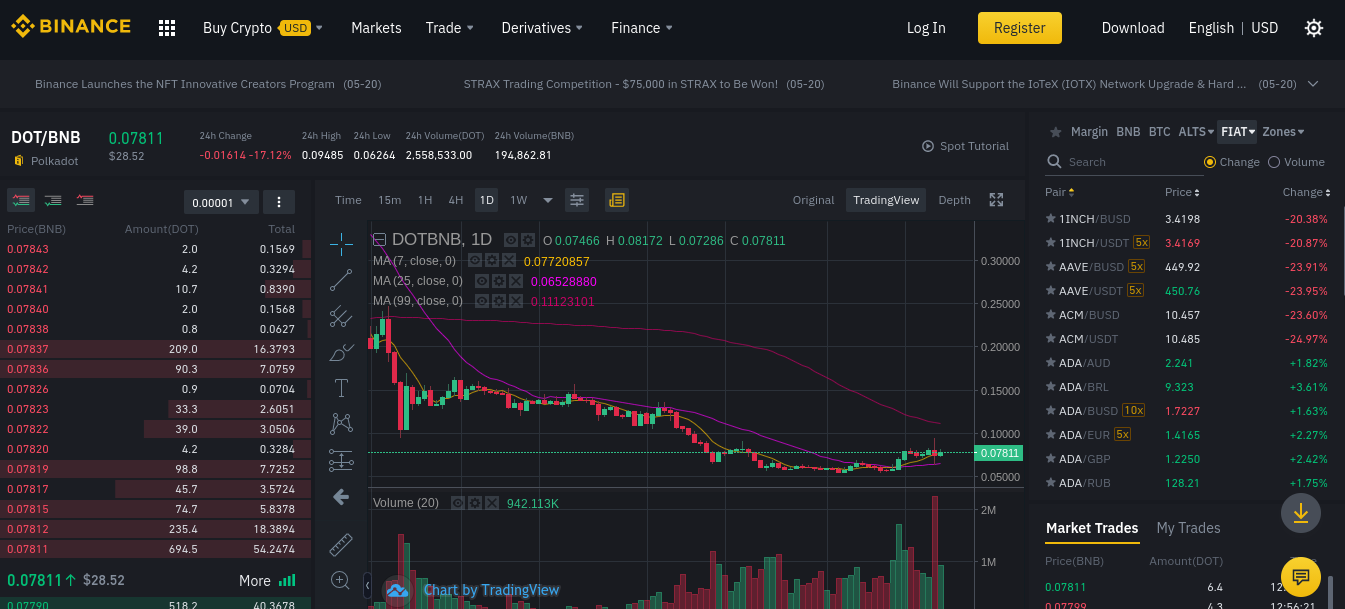Select the trend line drawing tool
Screen dimensions: 1345x609
[341, 280]
